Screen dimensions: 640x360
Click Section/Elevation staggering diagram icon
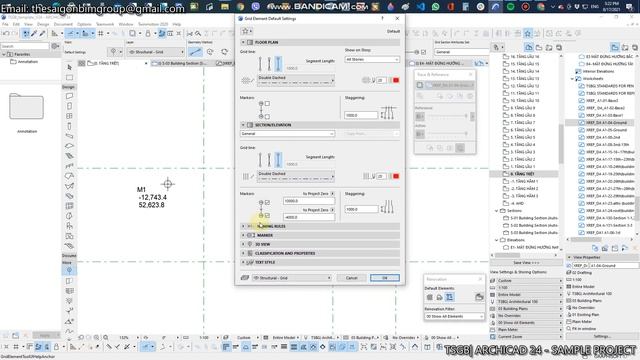coord(387,207)
